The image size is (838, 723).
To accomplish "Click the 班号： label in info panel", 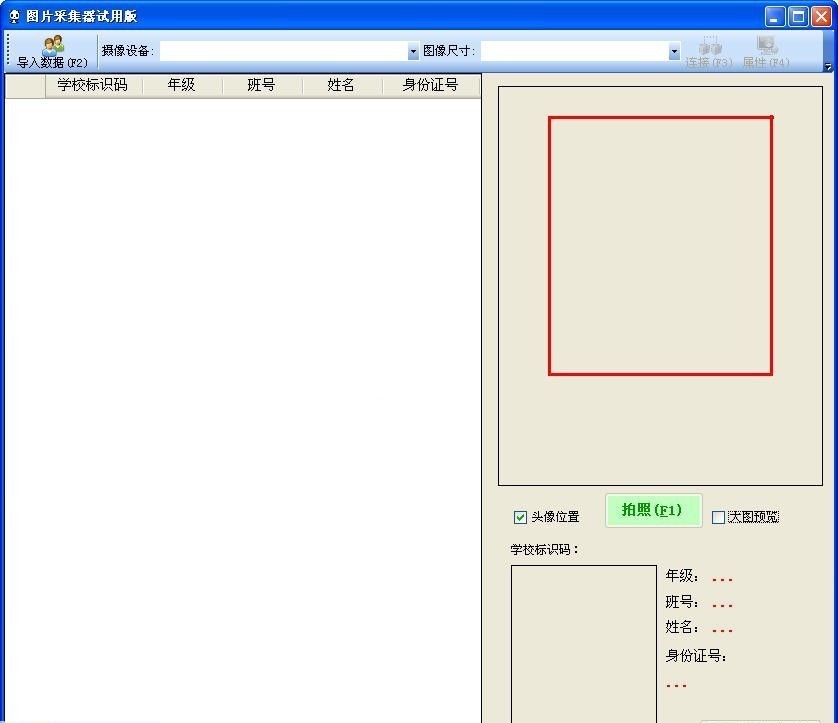I will coord(682,602).
